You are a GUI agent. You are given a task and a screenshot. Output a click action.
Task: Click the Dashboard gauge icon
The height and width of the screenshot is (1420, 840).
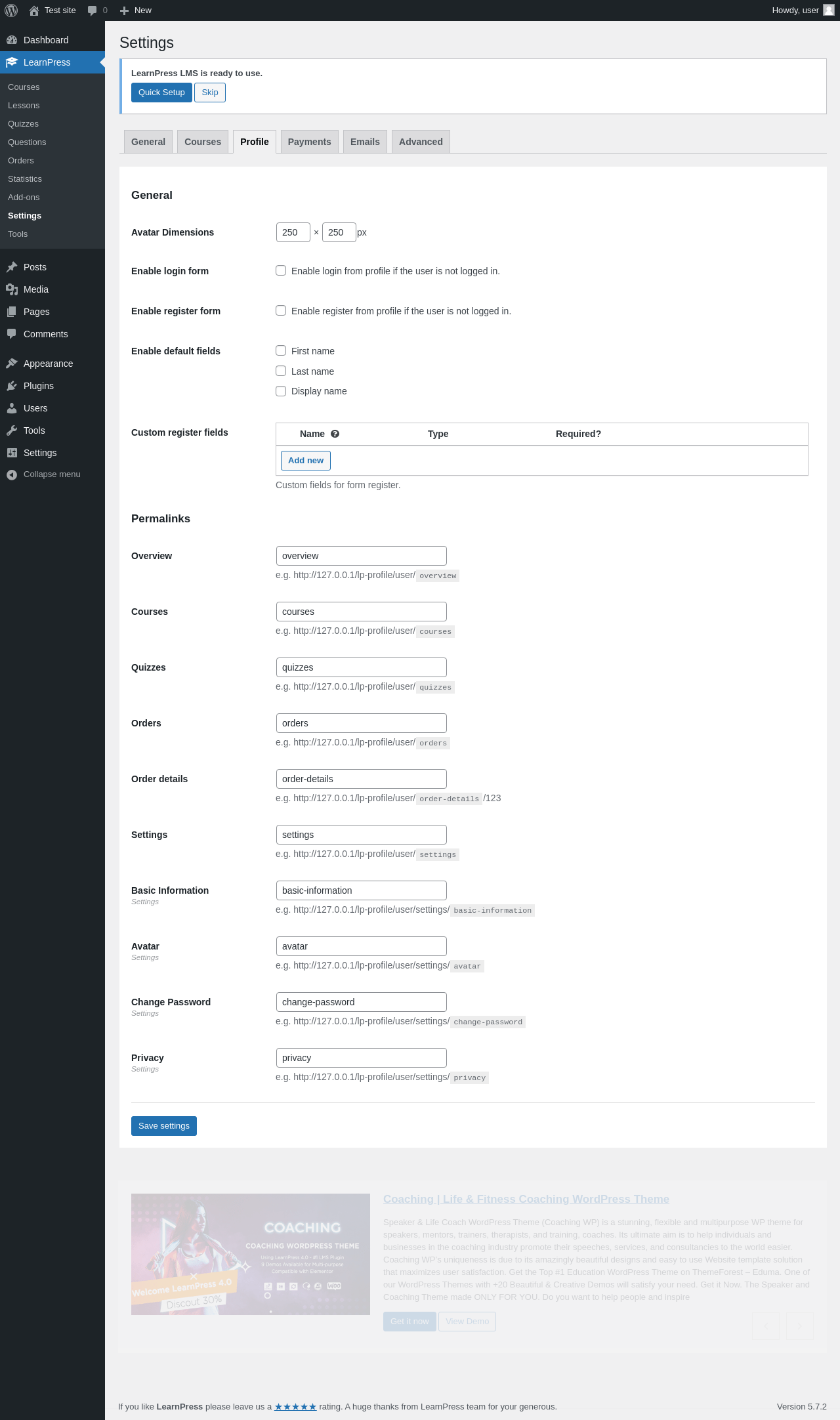coord(12,40)
